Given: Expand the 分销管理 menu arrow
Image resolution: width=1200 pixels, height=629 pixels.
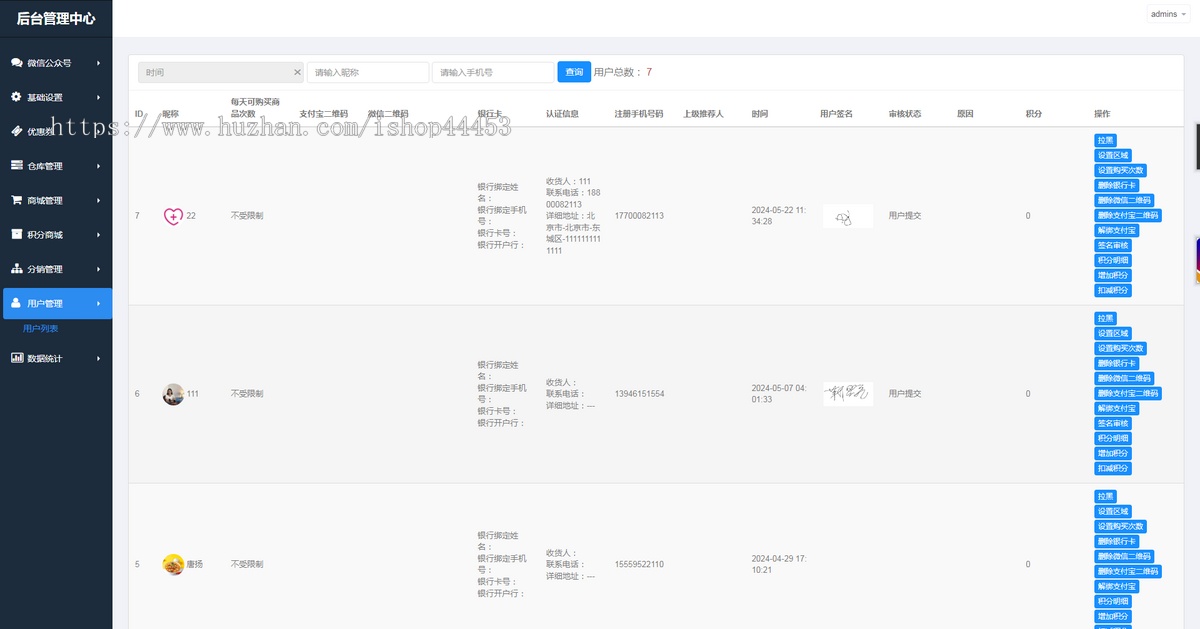Looking at the screenshot, I should (98, 269).
